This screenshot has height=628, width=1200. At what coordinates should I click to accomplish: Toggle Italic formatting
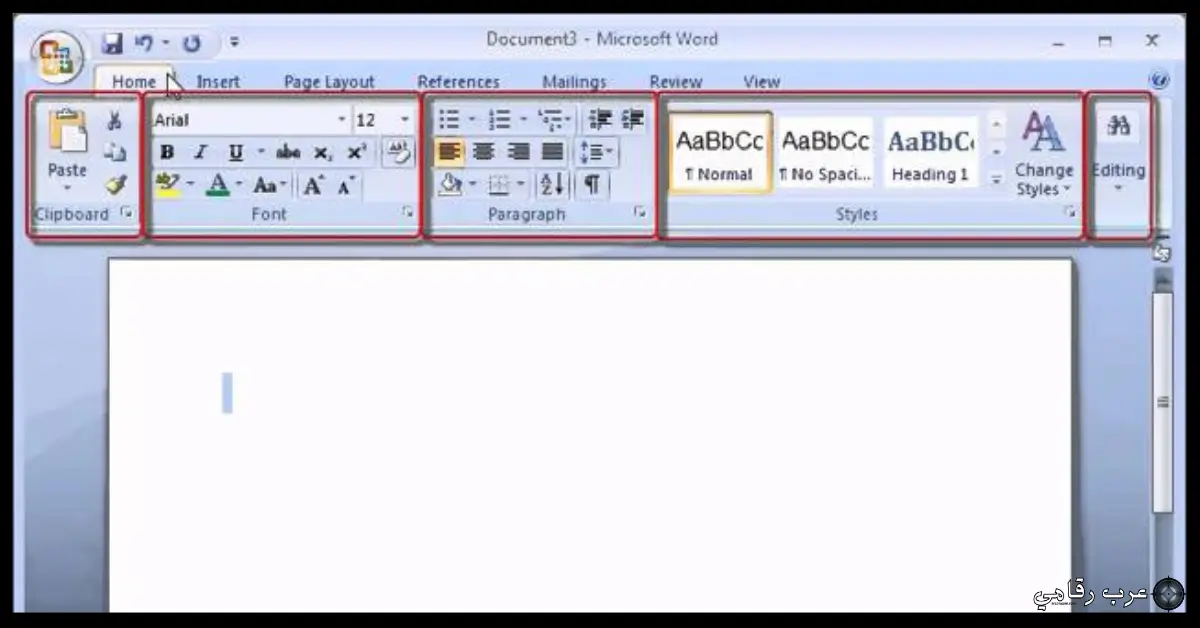click(200, 153)
